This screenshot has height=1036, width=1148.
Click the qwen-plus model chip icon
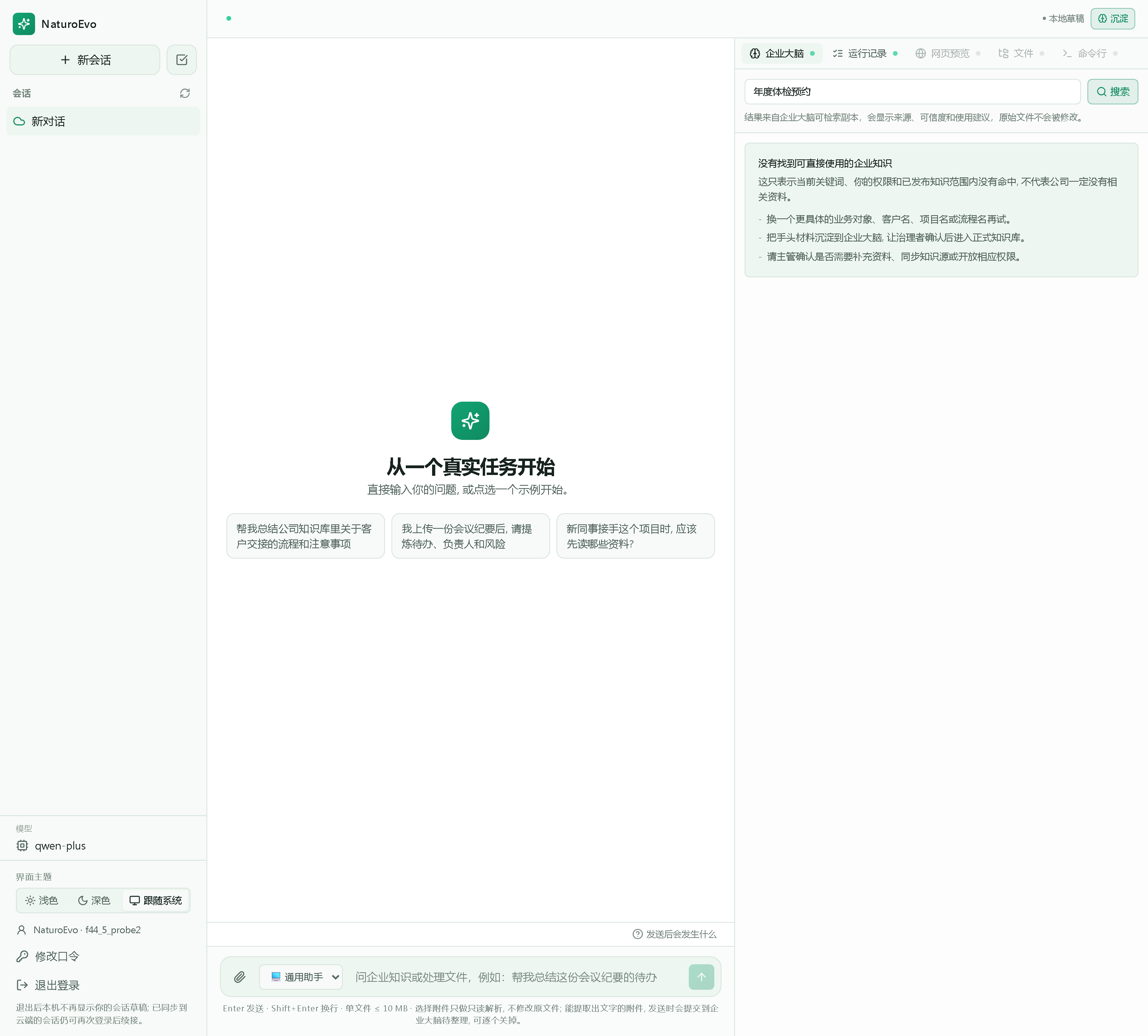click(22, 845)
